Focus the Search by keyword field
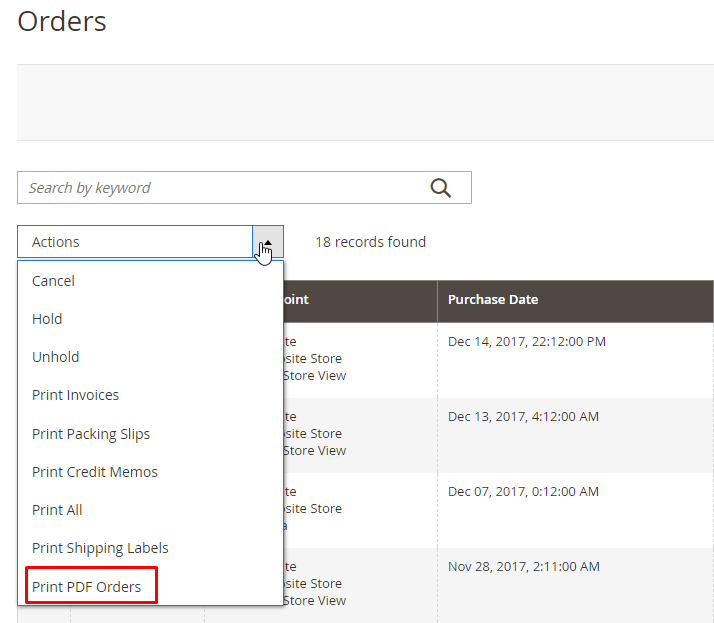Image resolution: width=714 pixels, height=623 pixels. (220, 188)
